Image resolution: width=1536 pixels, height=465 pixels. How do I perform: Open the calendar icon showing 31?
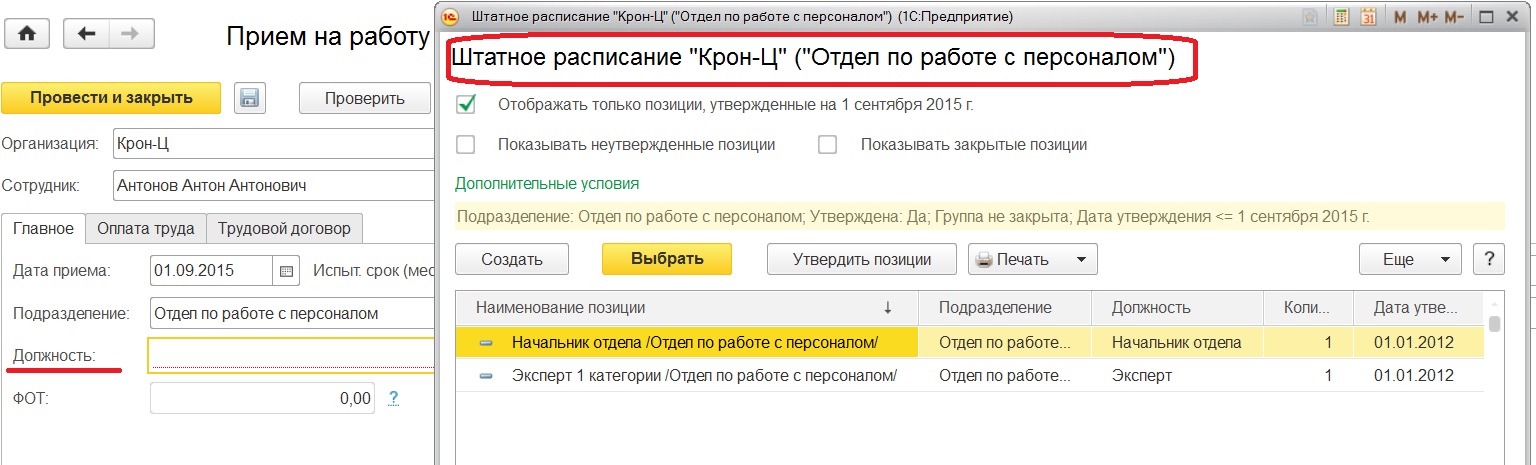[x=1368, y=17]
